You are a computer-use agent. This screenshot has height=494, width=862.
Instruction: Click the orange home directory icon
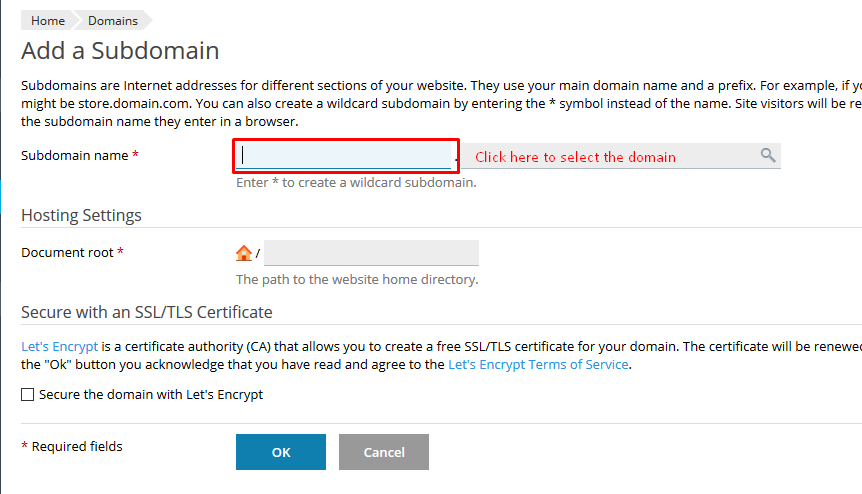coord(244,253)
